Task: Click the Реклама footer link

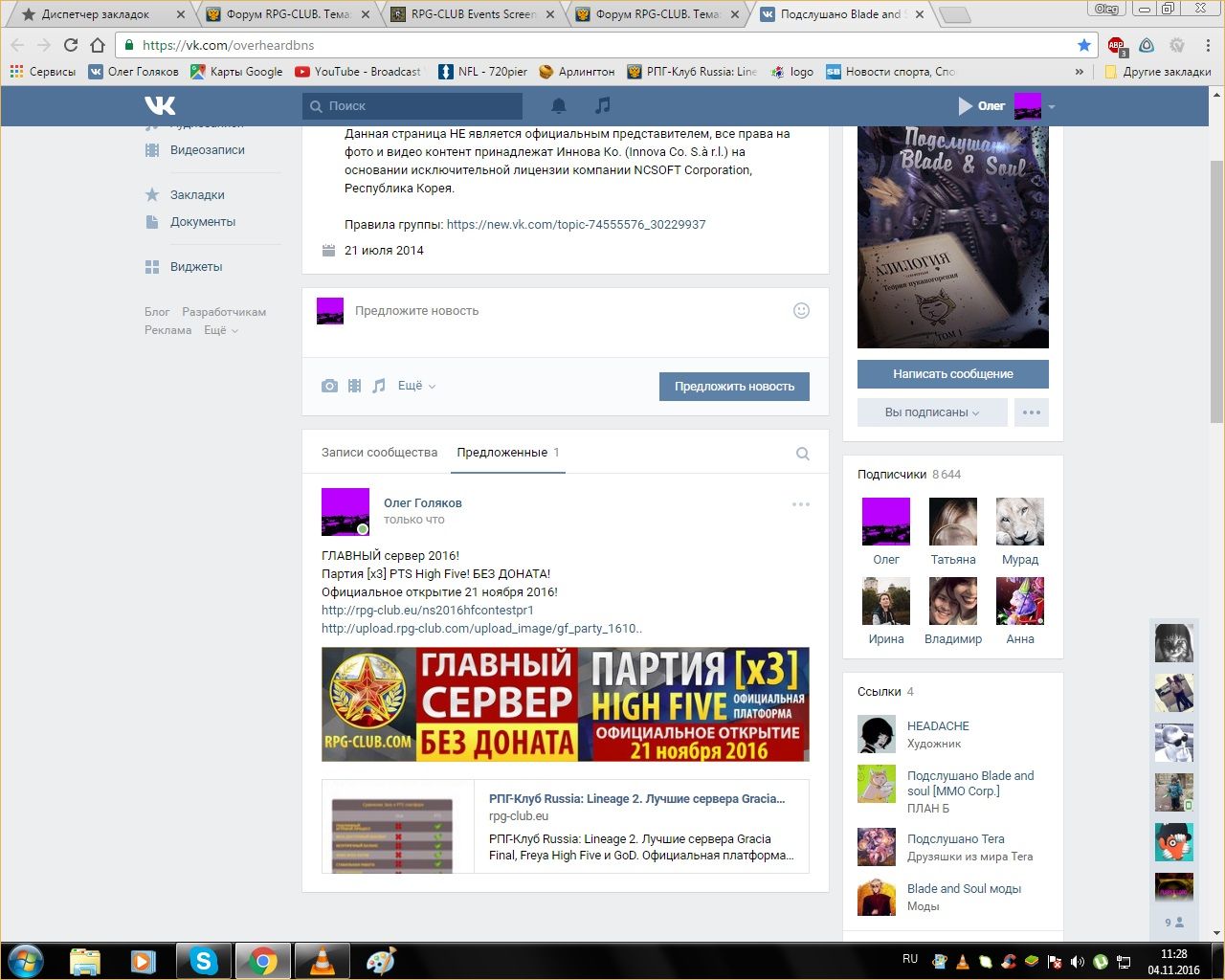Action: [167, 330]
